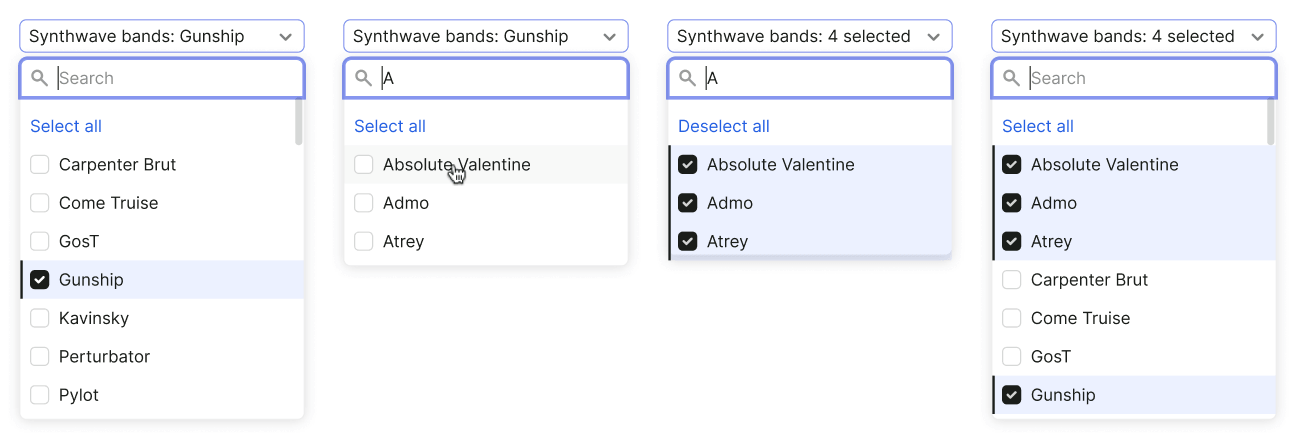
Task: Click 'Select all' in the fourth panel
Action: click(x=1038, y=126)
